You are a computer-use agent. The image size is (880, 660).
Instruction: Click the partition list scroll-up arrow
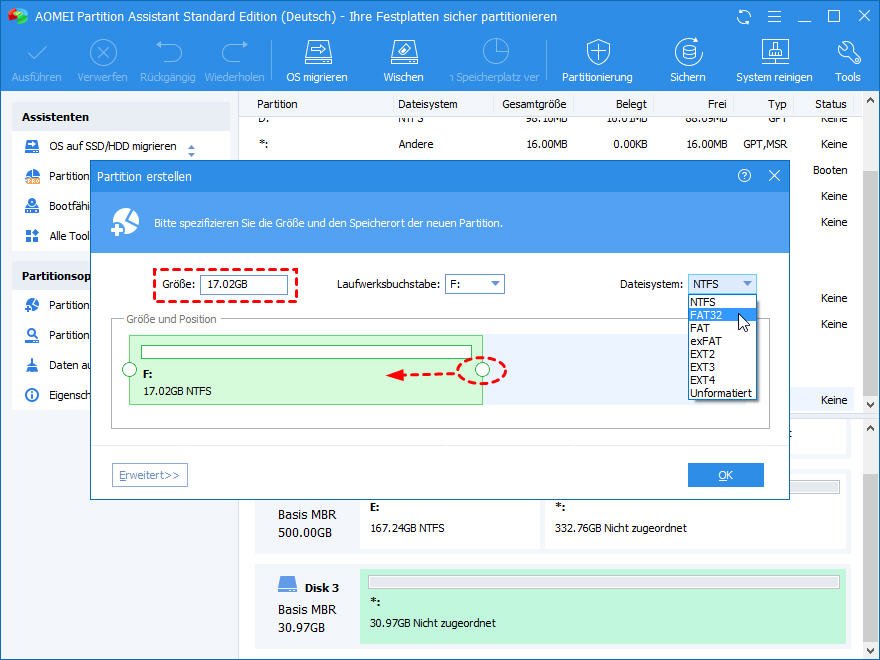click(x=870, y=101)
